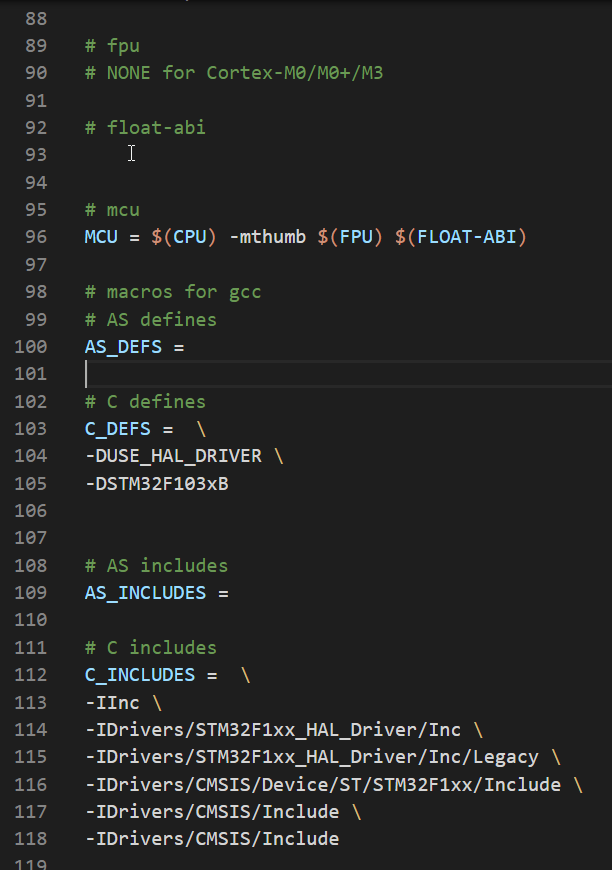Click the MCU variable name on line 96
This screenshot has height=870, width=612.
pos(101,237)
